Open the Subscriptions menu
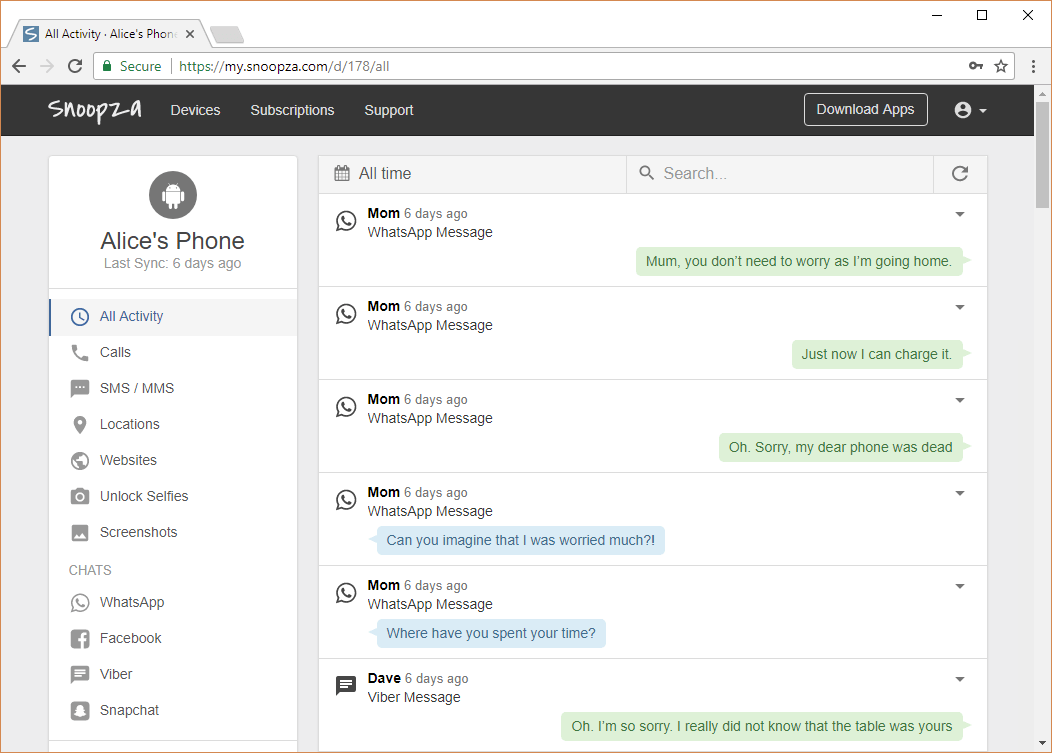This screenshot has width=1052, height=753. tap(292, 110)
